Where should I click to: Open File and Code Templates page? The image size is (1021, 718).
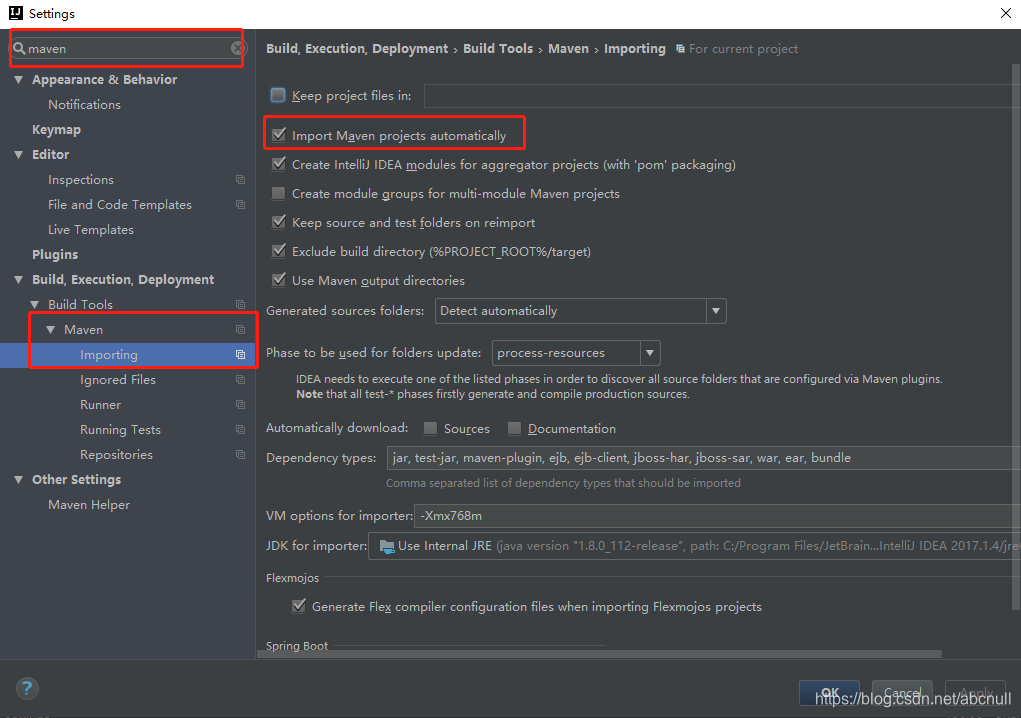(120, 204)
